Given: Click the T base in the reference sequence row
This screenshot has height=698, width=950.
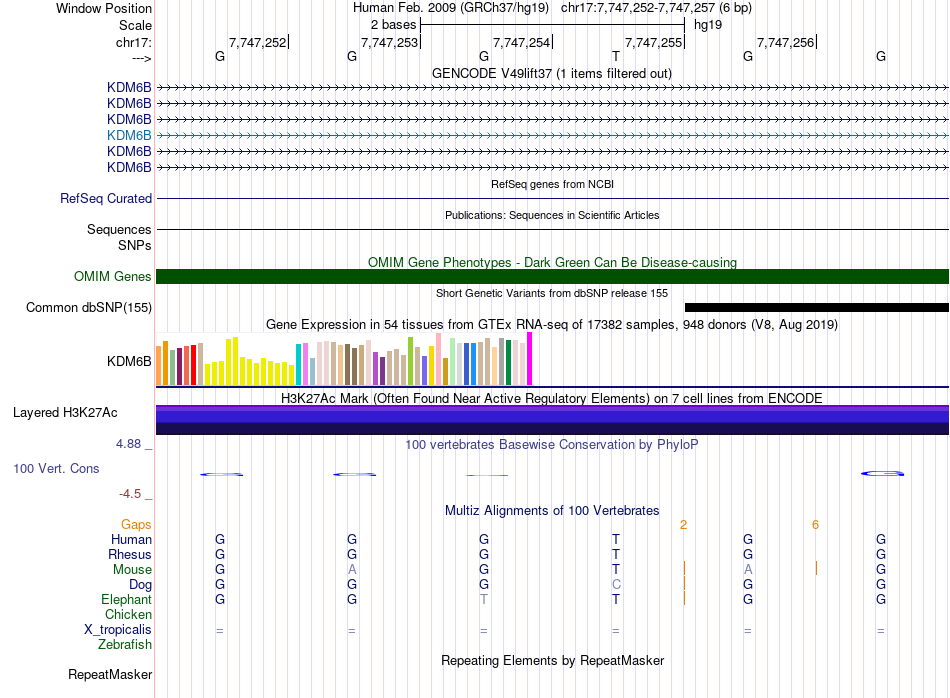Looking at the screenshot, I should 616,56.
